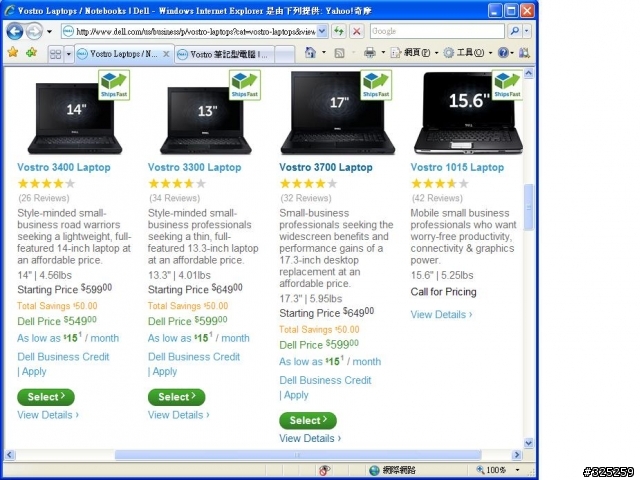Click the vertical scrollbar thumb
Screen dimensions: 640x480
coord(529,207)
